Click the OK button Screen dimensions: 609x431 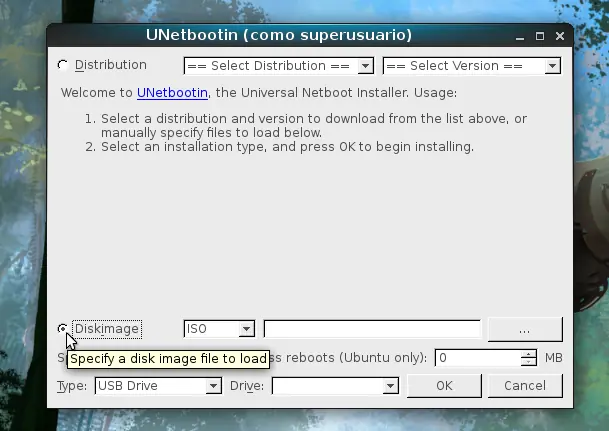coord(444,386)
